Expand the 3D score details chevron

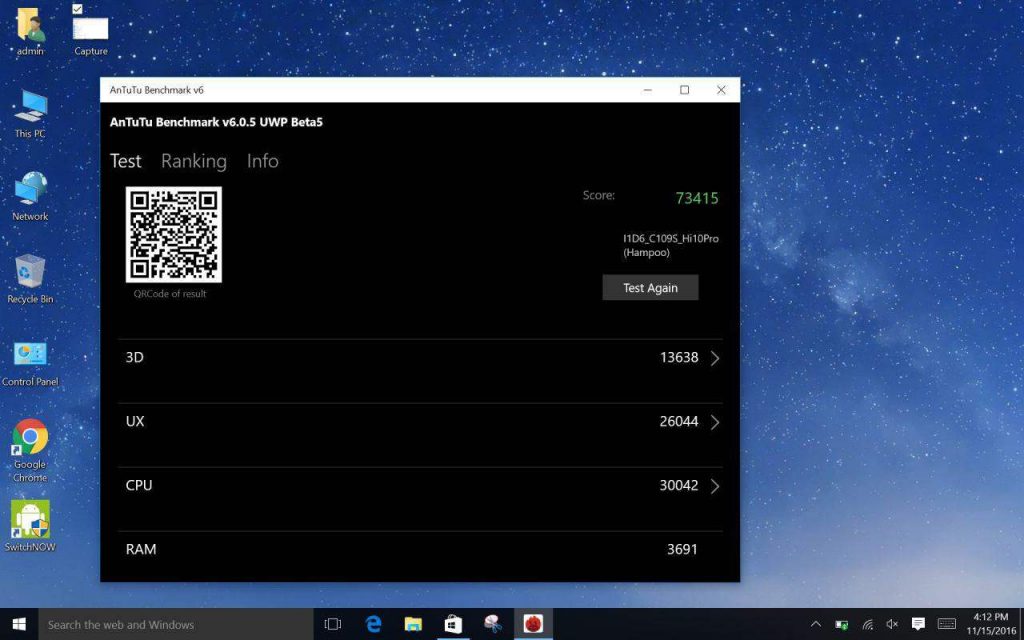coord(715,358)
